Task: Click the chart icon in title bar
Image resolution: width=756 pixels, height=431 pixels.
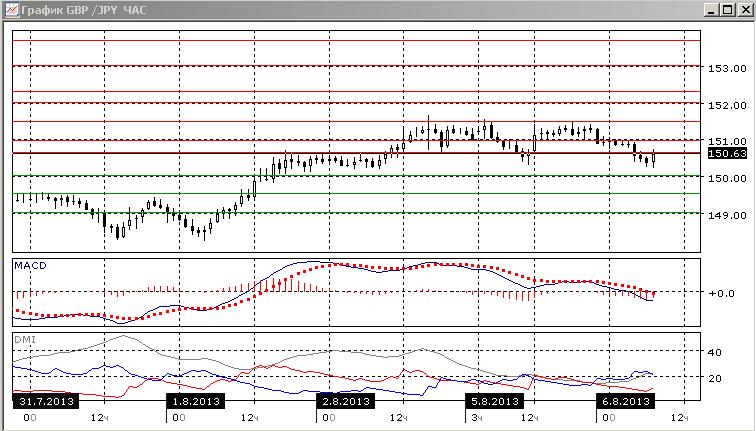Action: (x=12, y=10)
